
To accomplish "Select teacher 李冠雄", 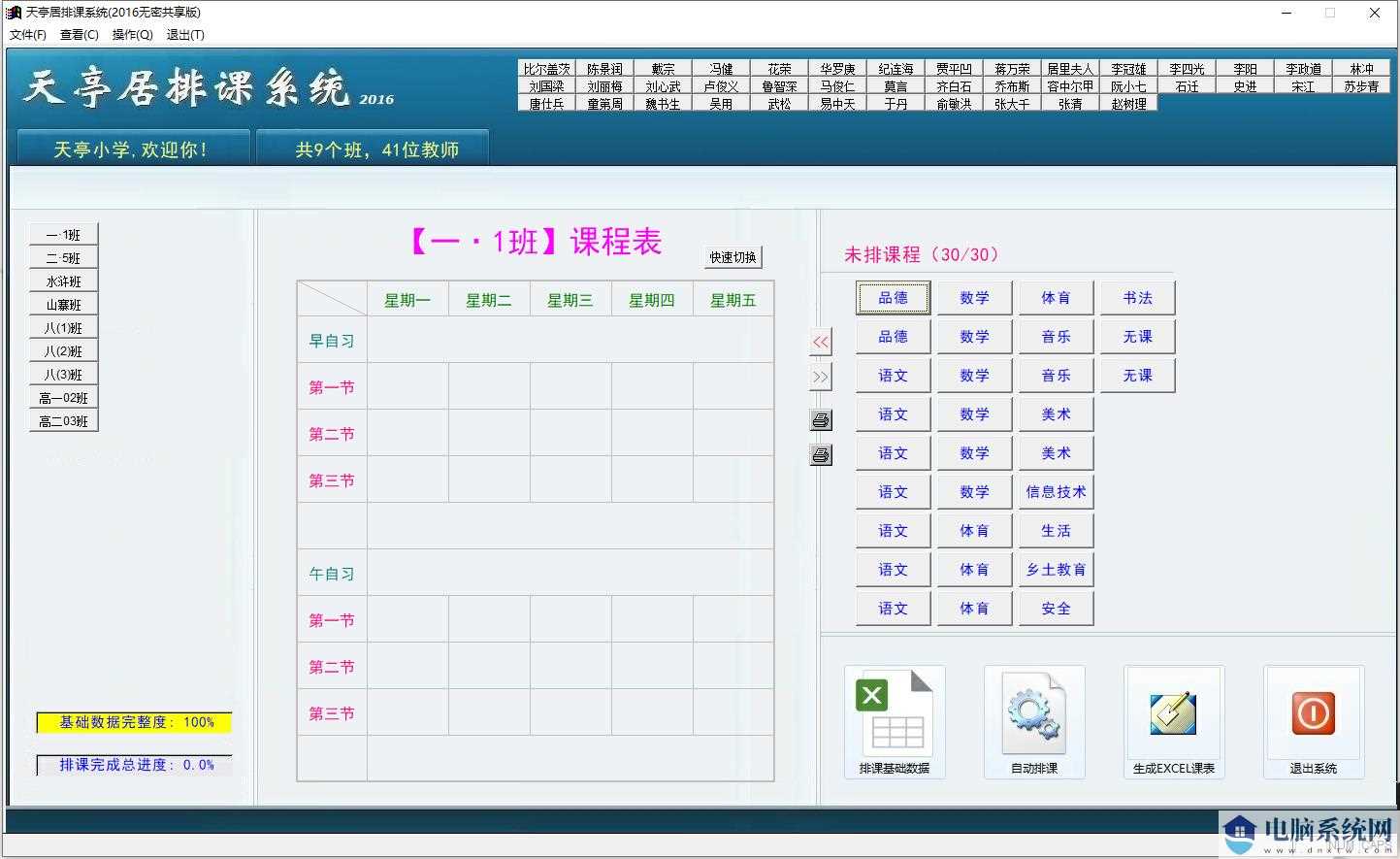I will point(1129,69).
